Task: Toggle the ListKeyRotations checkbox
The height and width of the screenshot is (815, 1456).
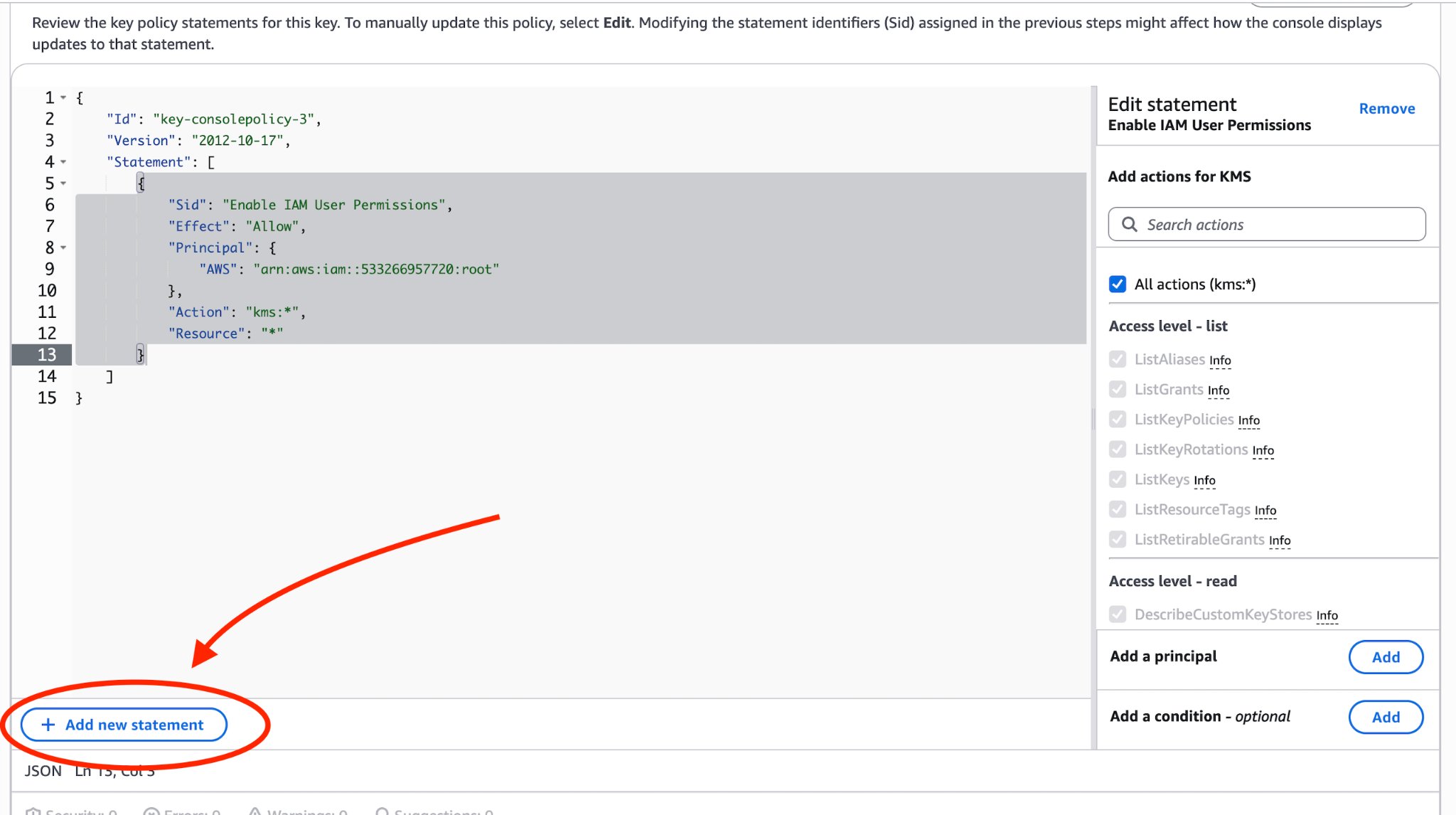Action: [x=1118, y=449]
